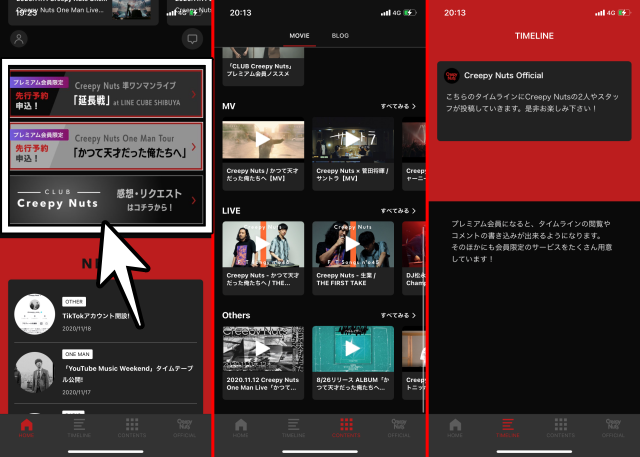Image resolution: width=640 pixels, height=457 pixels.
Task: Expand Others section with すべてみる
Action: [398, 315]
